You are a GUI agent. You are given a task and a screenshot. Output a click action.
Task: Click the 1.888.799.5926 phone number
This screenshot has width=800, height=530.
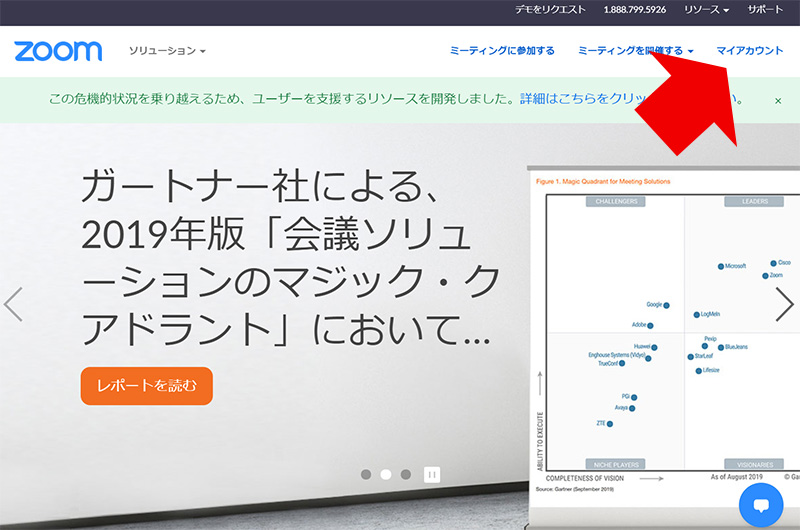point(635,9)
